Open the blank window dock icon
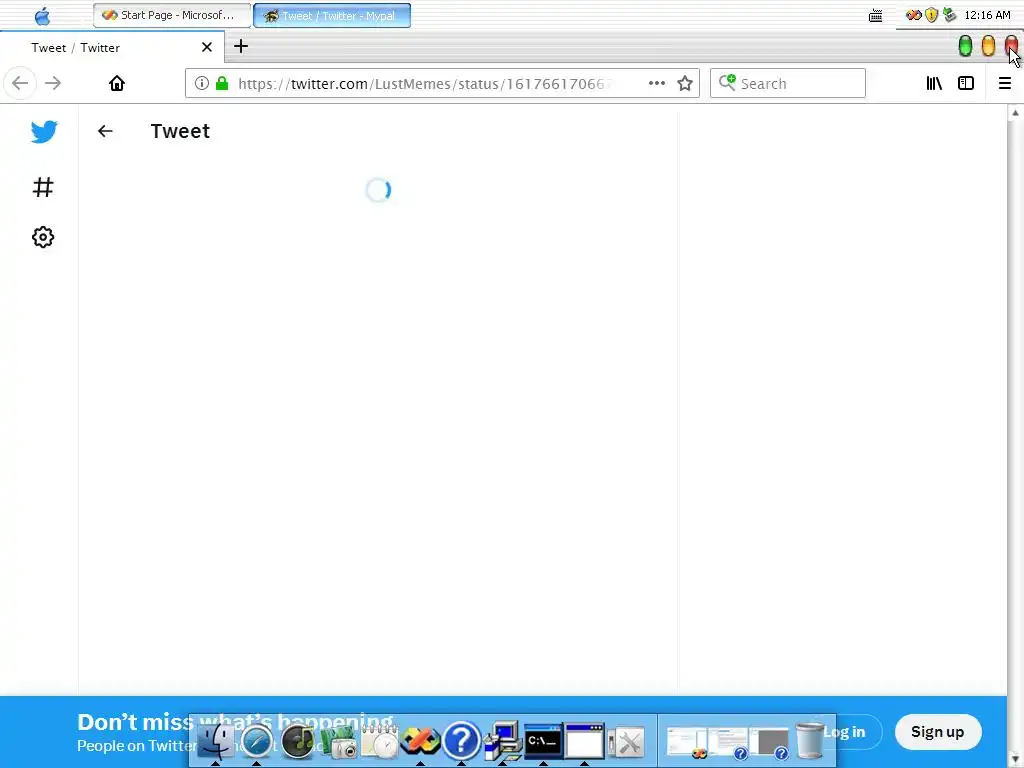The height and width of the screenshot is (768, 1024). 584,741
